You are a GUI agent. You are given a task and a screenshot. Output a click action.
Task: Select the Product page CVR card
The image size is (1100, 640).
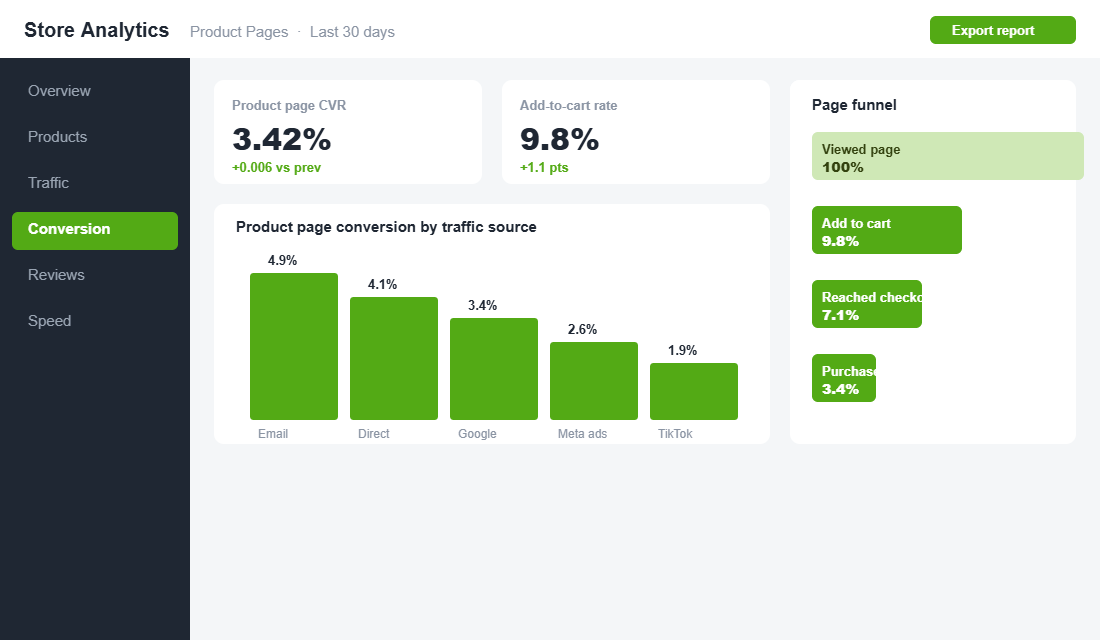(348, 132)
